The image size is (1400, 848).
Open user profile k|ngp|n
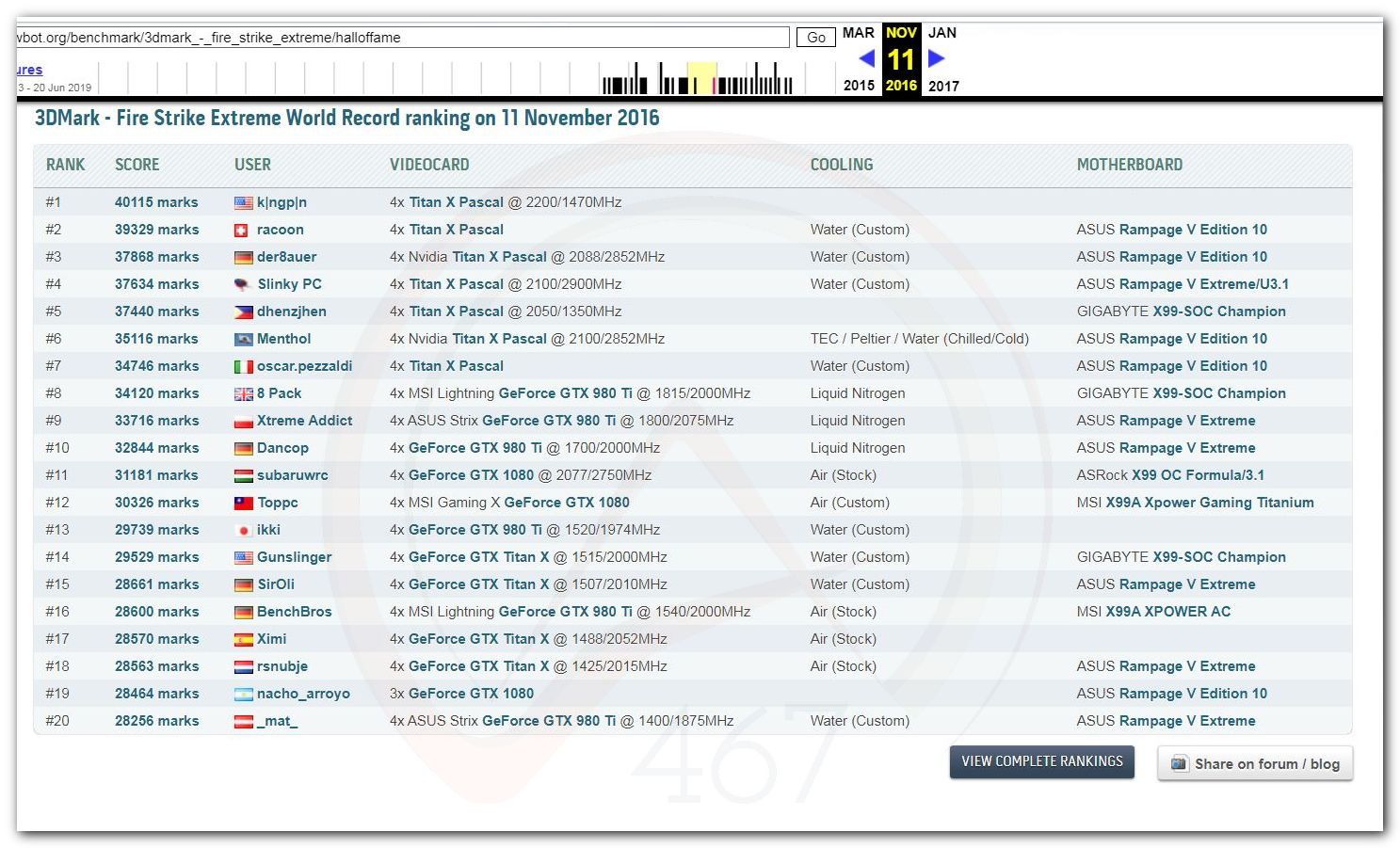(x=282, y=202)
